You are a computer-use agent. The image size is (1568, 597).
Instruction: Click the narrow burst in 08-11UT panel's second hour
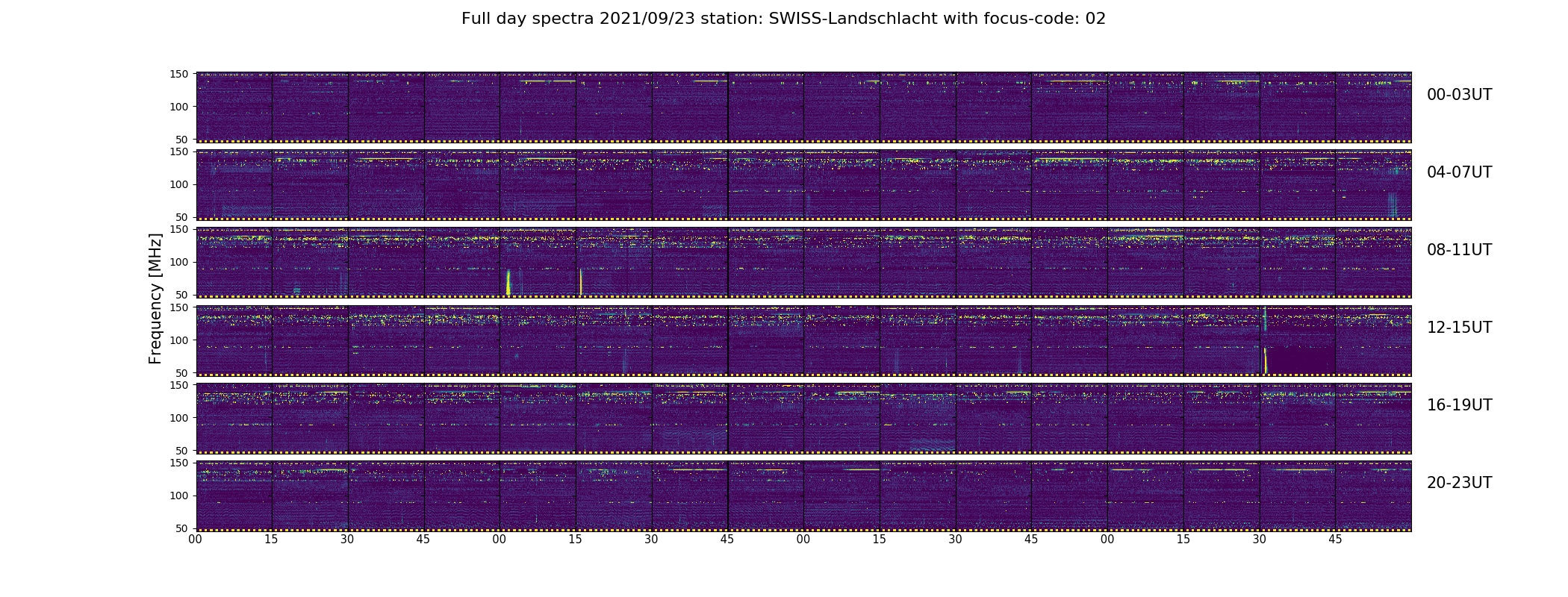(x=581, y=282)
